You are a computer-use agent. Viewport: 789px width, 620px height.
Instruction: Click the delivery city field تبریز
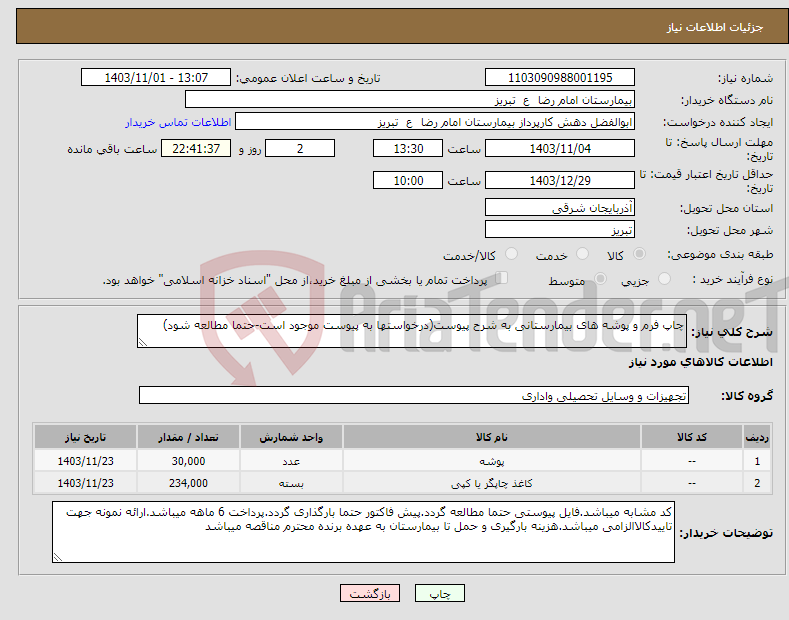click(560, 229)
